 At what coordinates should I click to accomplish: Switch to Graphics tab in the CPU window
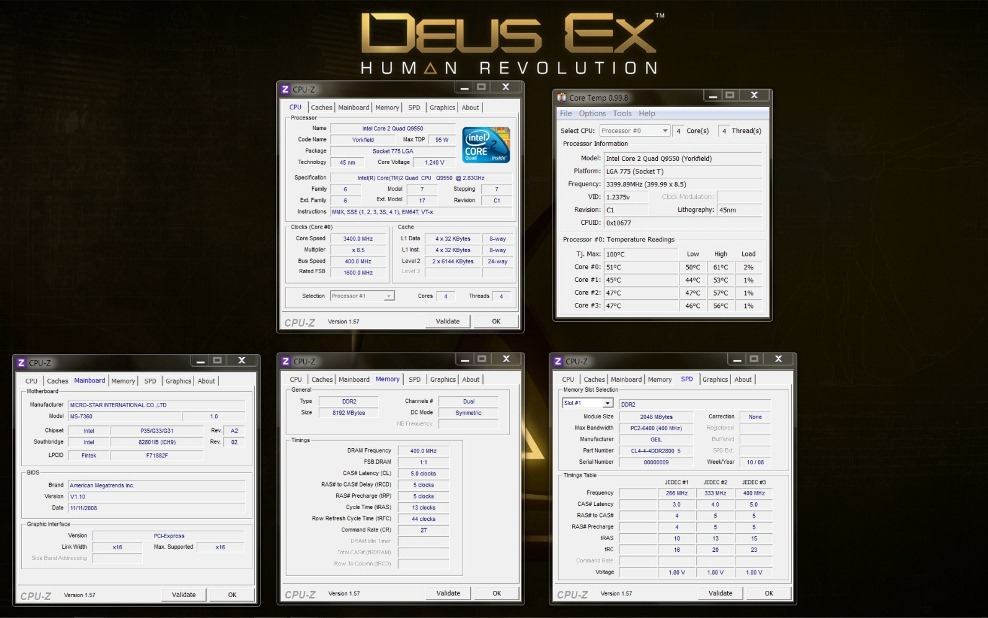coord(442,108)
